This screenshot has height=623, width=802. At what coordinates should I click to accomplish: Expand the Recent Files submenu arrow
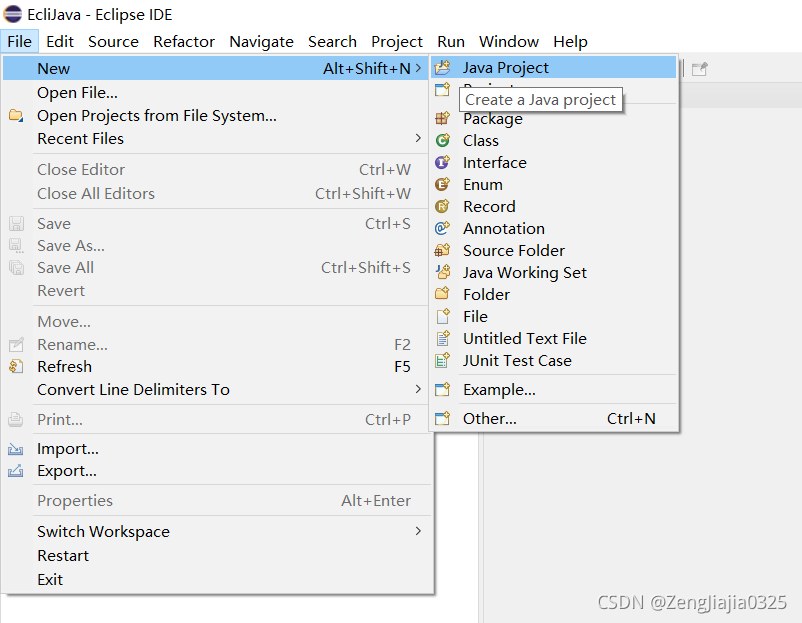pos(418,138)
